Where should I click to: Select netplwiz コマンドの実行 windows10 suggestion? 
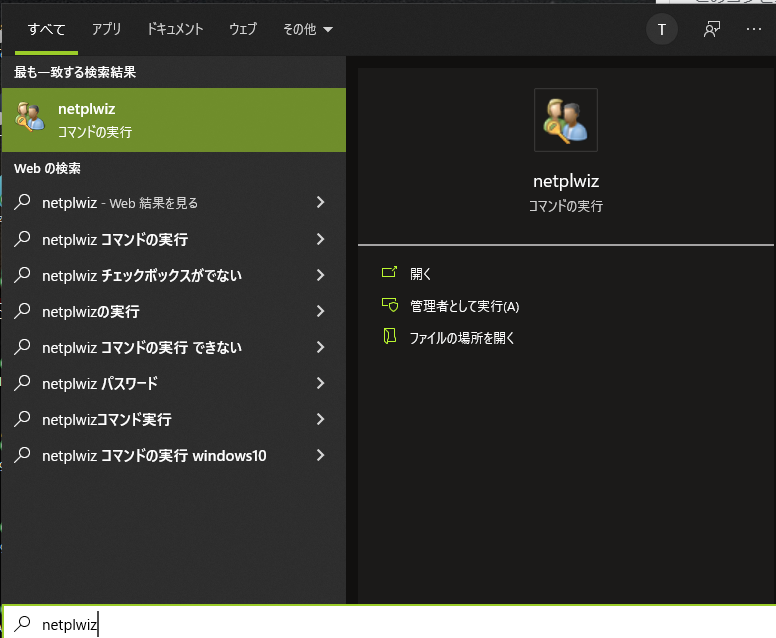(154, 456)
